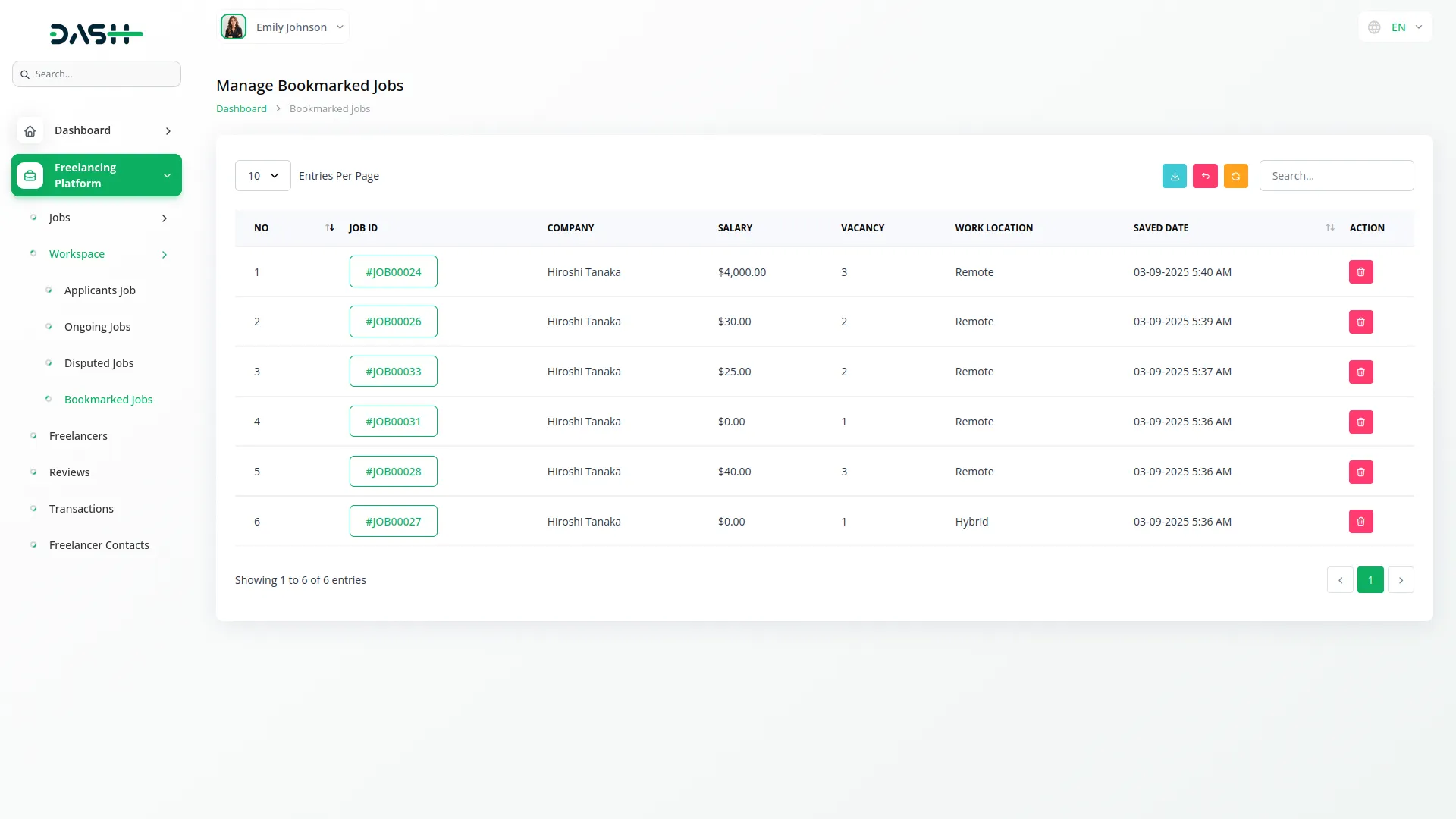Image resolution: width=1456 pixels, height=819 pixels.
Task: Click the briefcase icon on Freelancing Platform
Action: [29, 175]
